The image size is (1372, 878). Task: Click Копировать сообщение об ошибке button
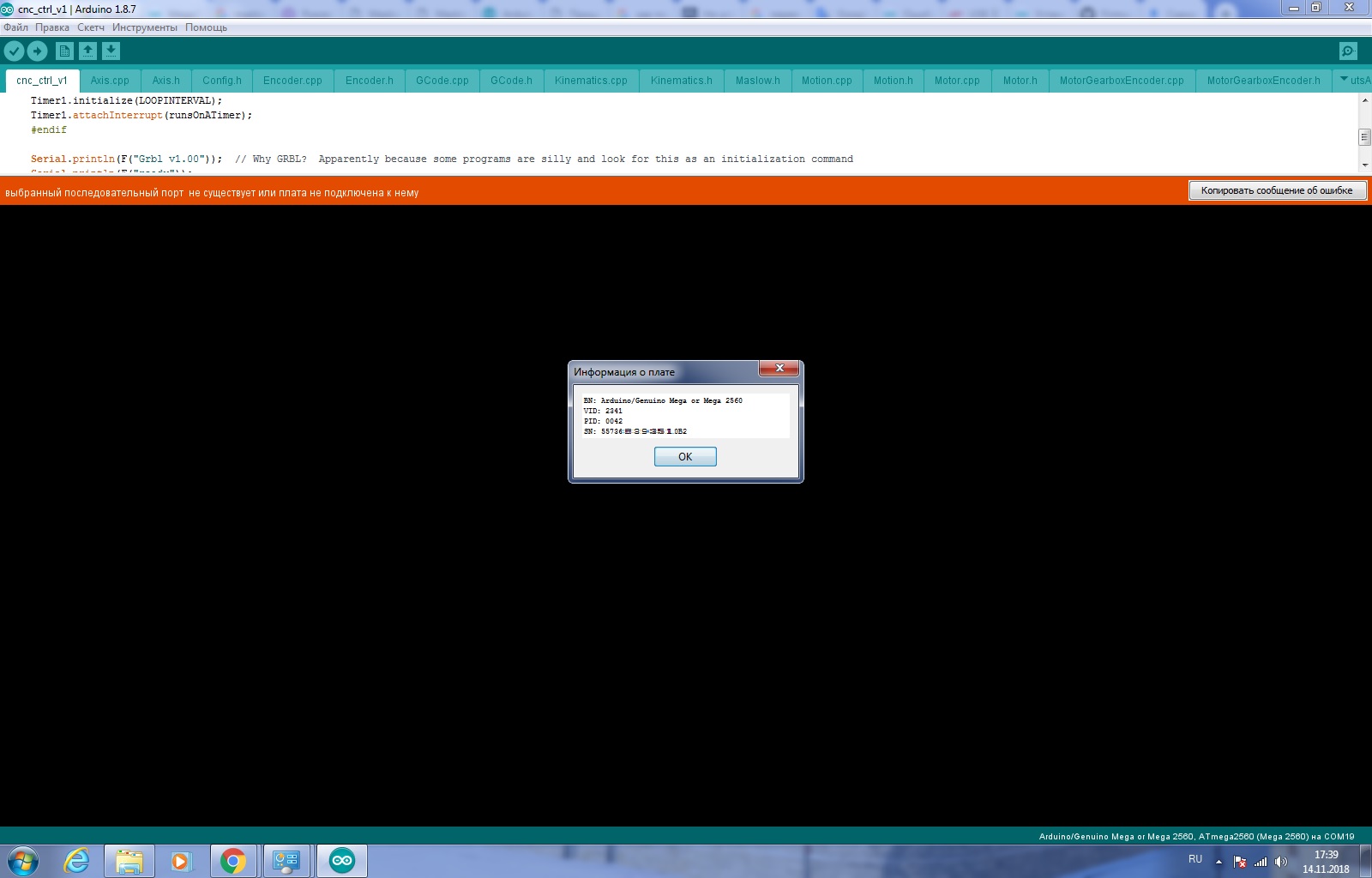tap(1277, 190)
